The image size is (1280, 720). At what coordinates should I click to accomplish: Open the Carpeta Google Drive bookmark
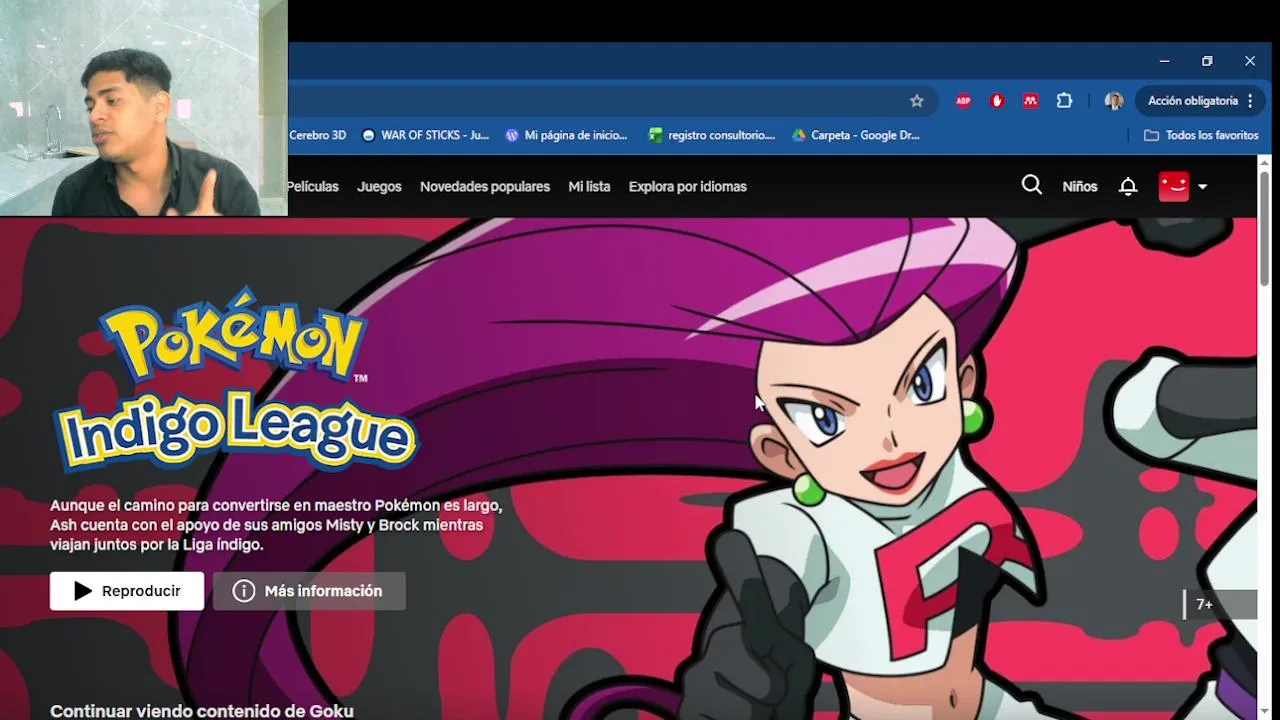[856, 135]
